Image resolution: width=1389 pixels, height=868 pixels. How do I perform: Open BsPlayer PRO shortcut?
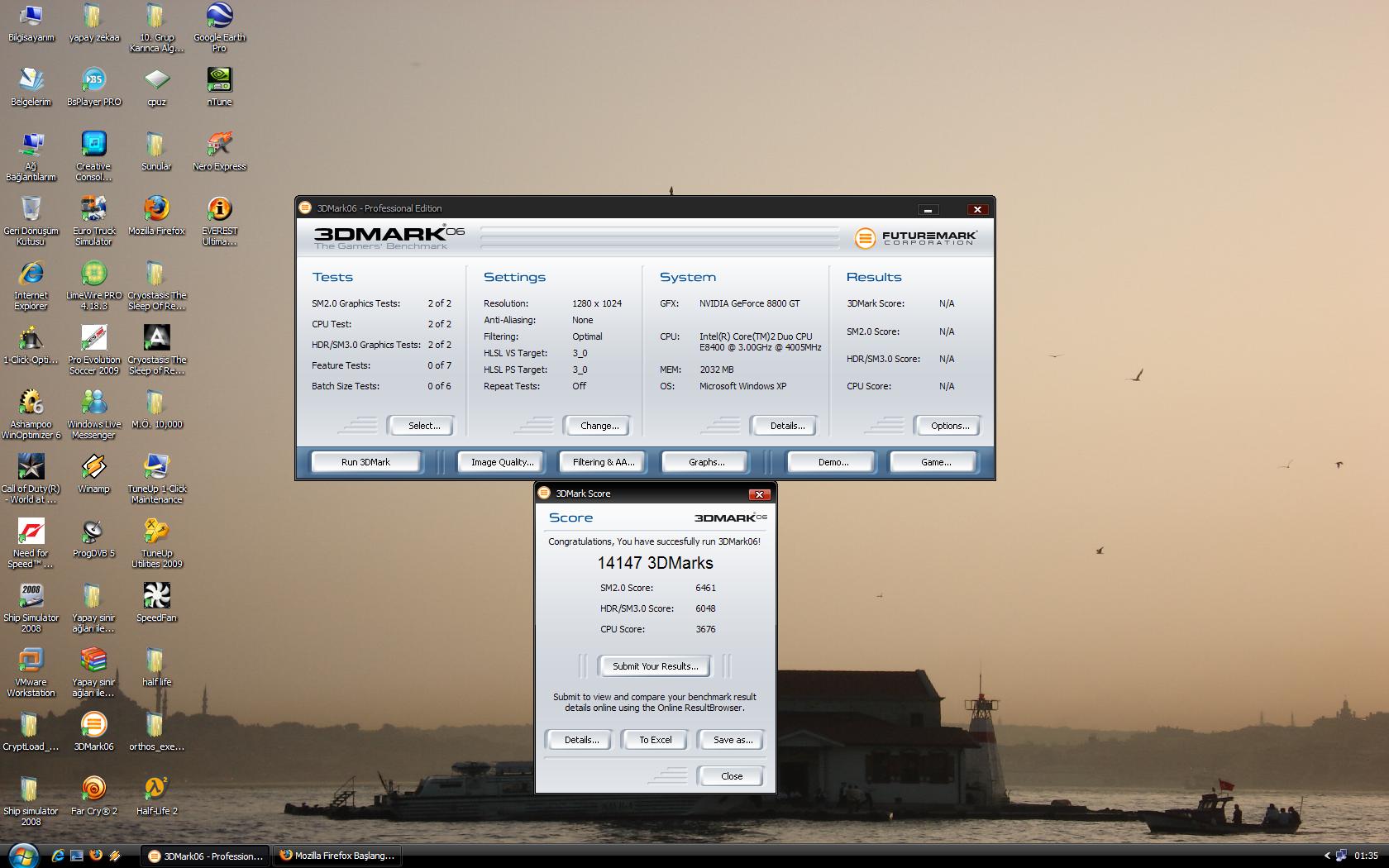[93, 87]
